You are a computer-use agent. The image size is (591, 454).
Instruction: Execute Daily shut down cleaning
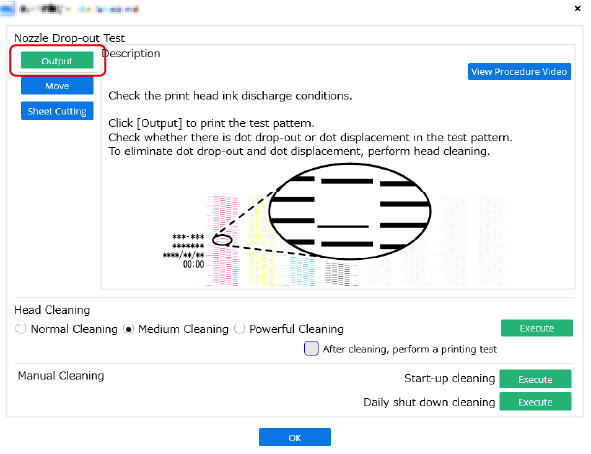pos(535,402)
